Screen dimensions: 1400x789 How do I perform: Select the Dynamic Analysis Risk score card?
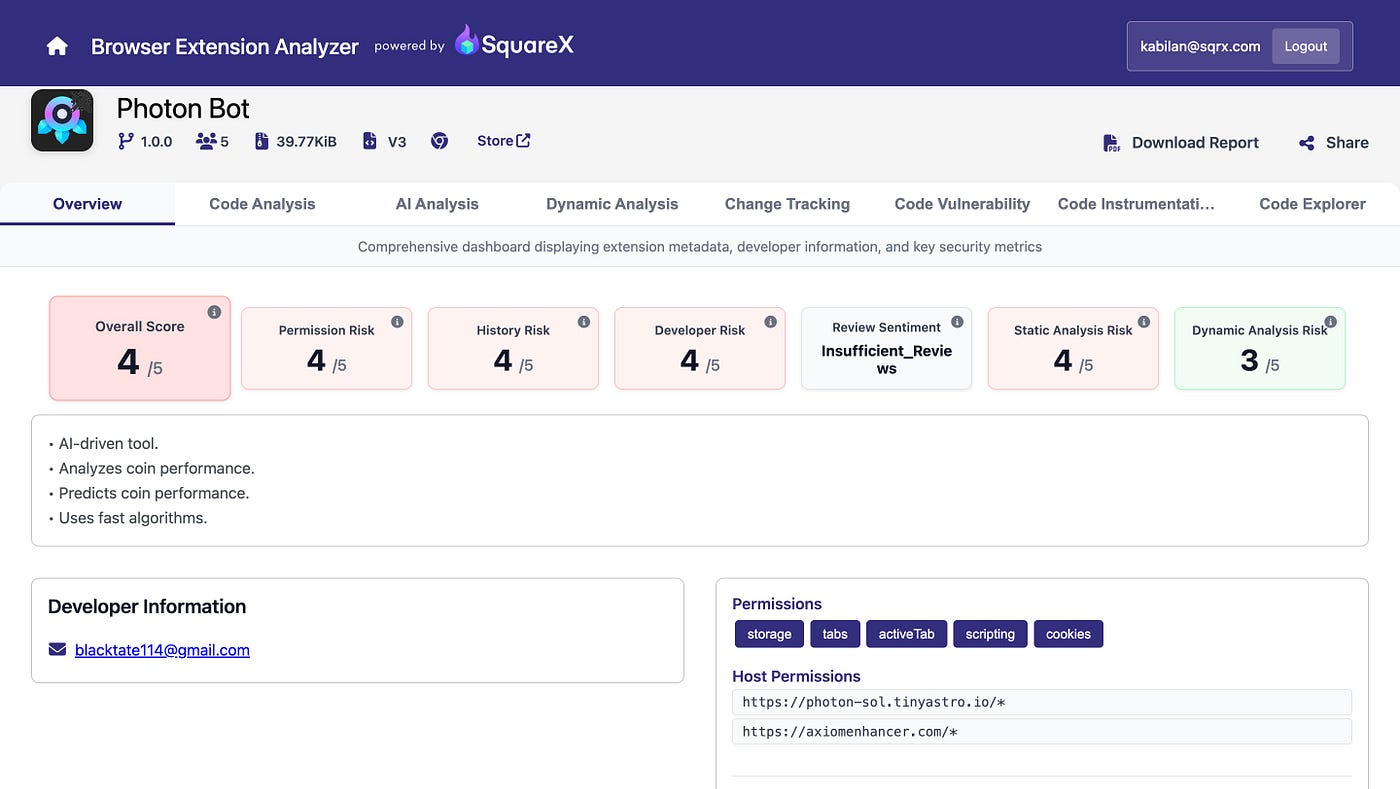(1260, 348)
